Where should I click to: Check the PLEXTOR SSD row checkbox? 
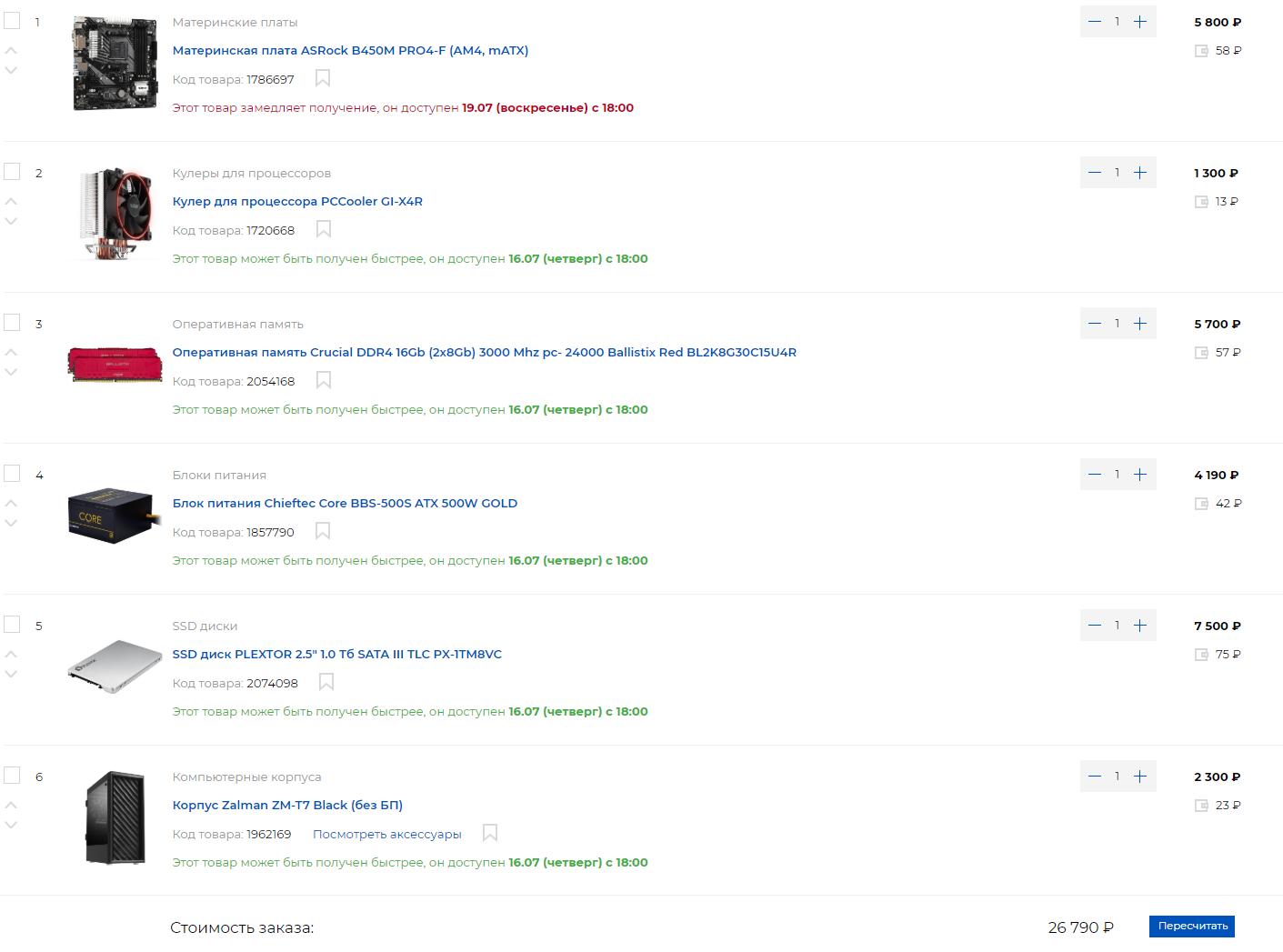(12, 624)
